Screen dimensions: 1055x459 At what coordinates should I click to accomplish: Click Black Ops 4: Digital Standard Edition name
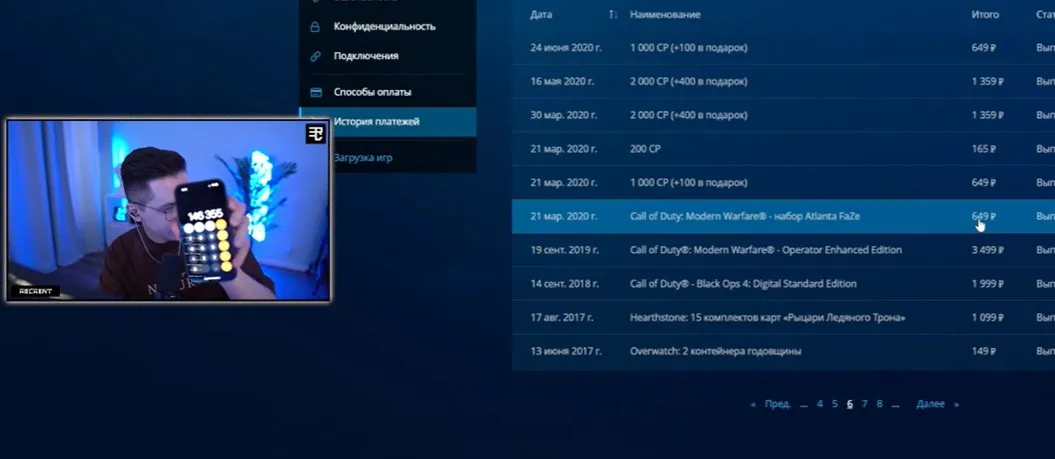click(x=743, y=283)
